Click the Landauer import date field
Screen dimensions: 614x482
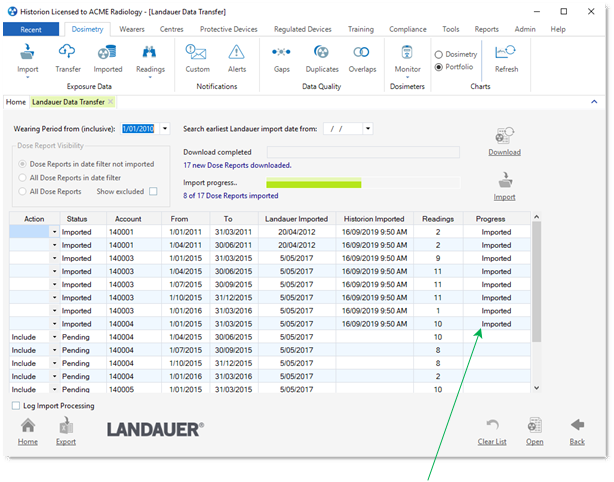343,128
